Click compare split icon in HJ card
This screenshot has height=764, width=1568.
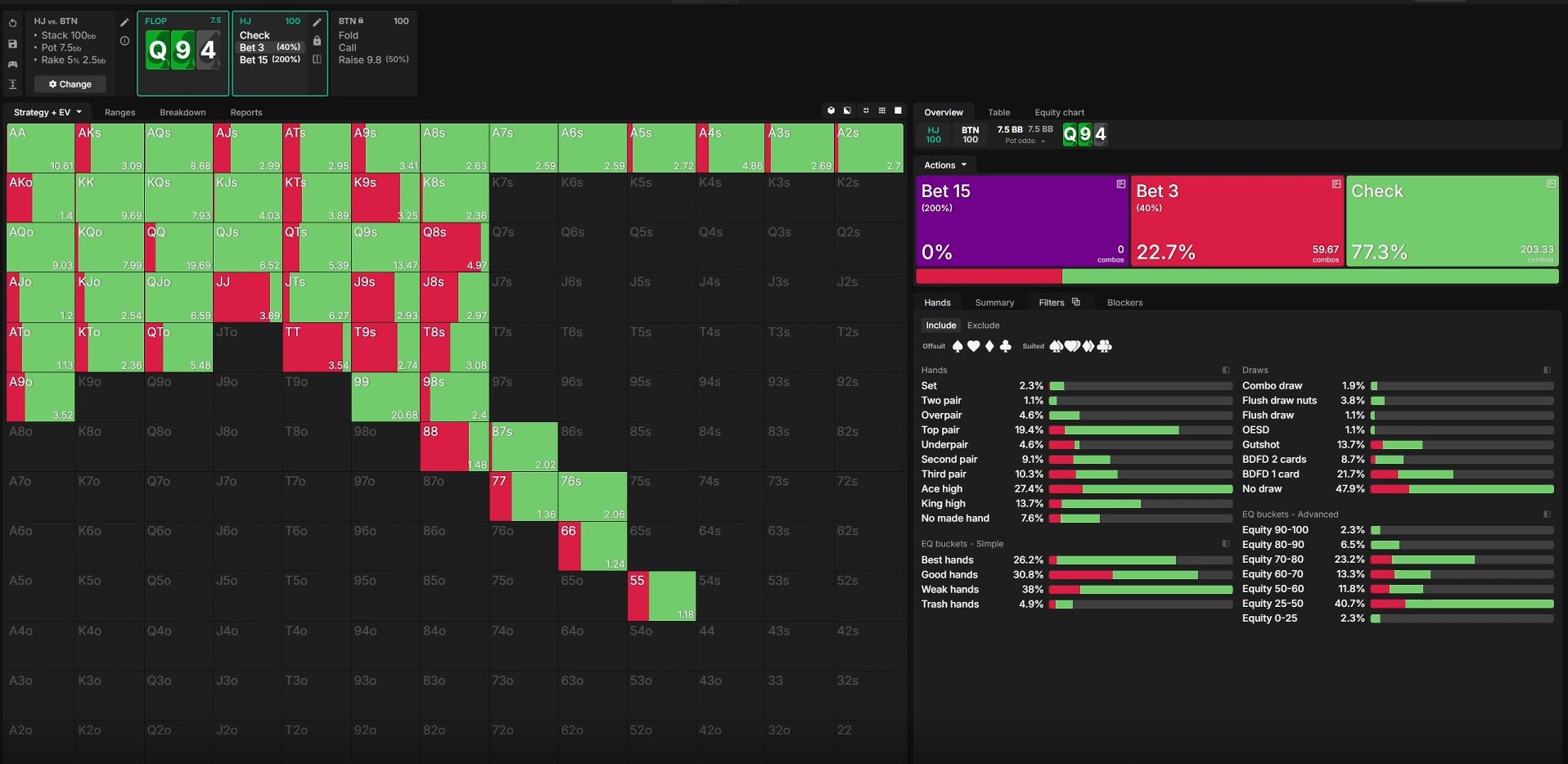(317, 59)
